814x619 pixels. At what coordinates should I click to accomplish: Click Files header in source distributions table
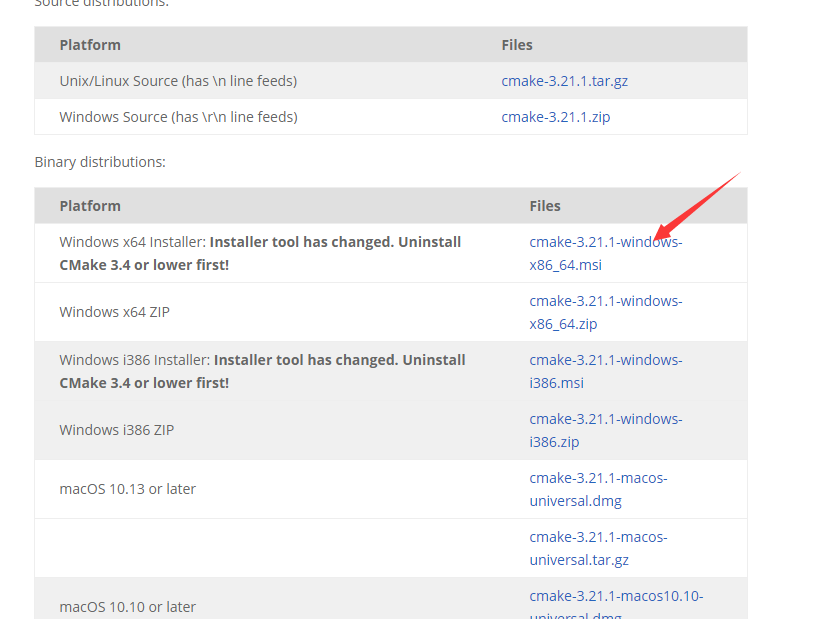coord(517,45)
